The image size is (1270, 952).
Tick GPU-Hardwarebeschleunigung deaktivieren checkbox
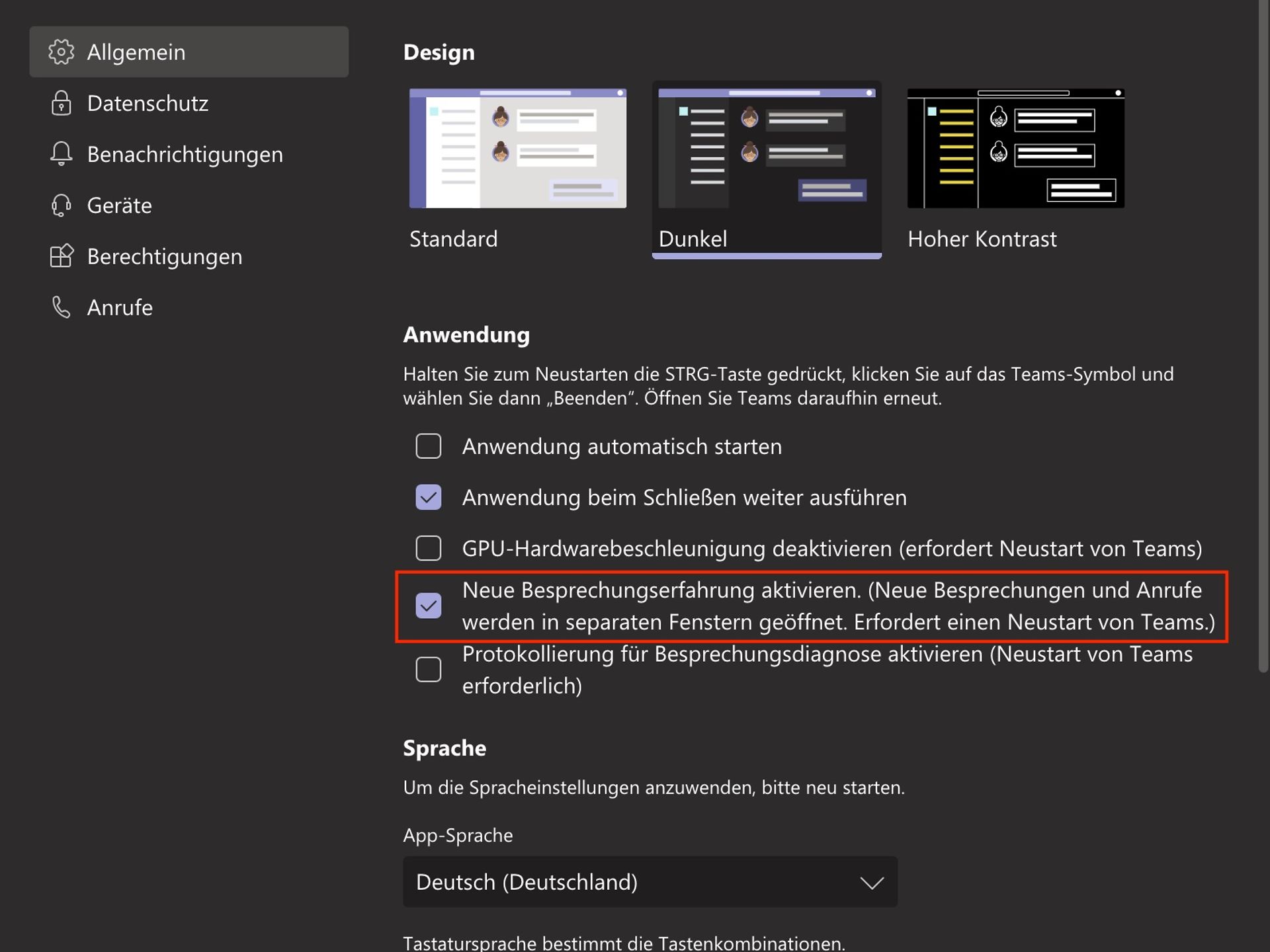point(428,548)
